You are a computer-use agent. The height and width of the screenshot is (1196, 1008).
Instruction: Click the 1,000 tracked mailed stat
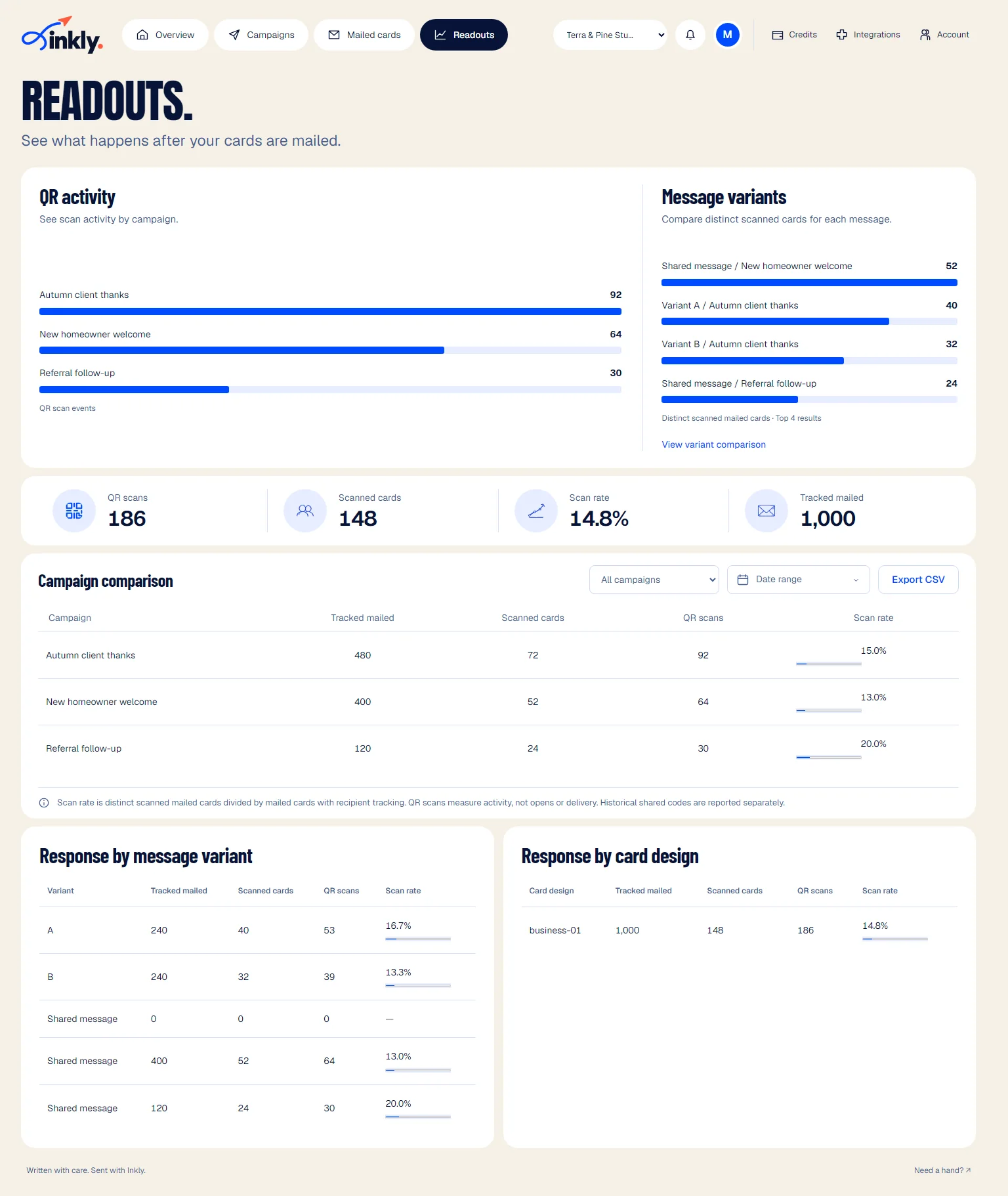point(828,519)
